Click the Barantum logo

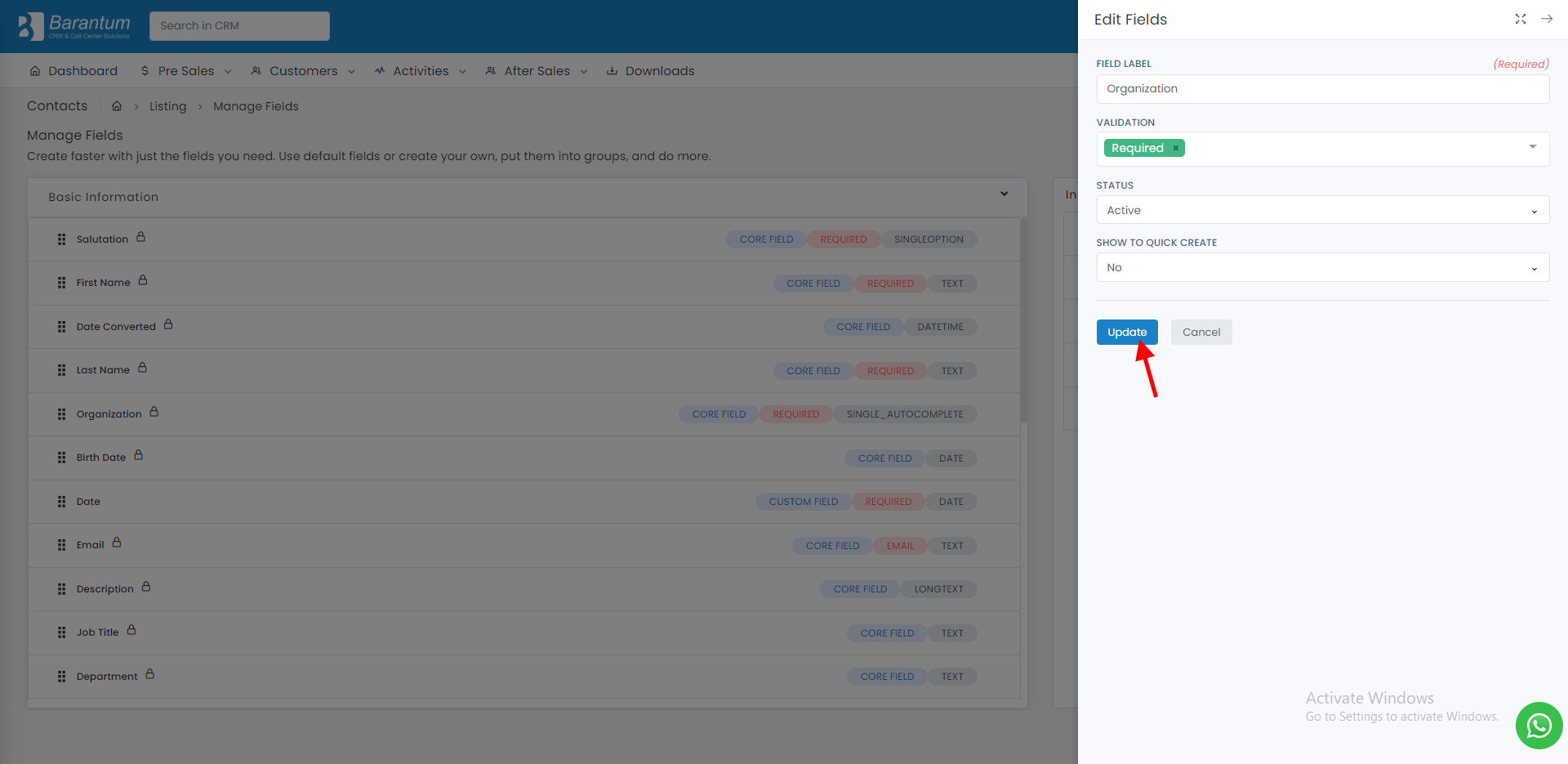point(74,26)
